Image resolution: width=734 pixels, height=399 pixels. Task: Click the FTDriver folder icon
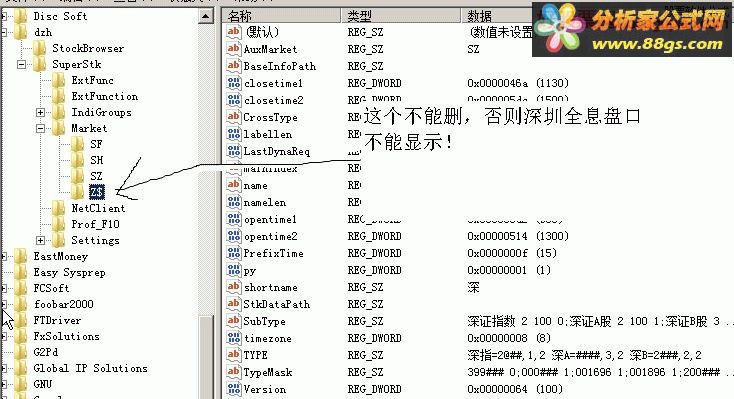coord(21,320)
